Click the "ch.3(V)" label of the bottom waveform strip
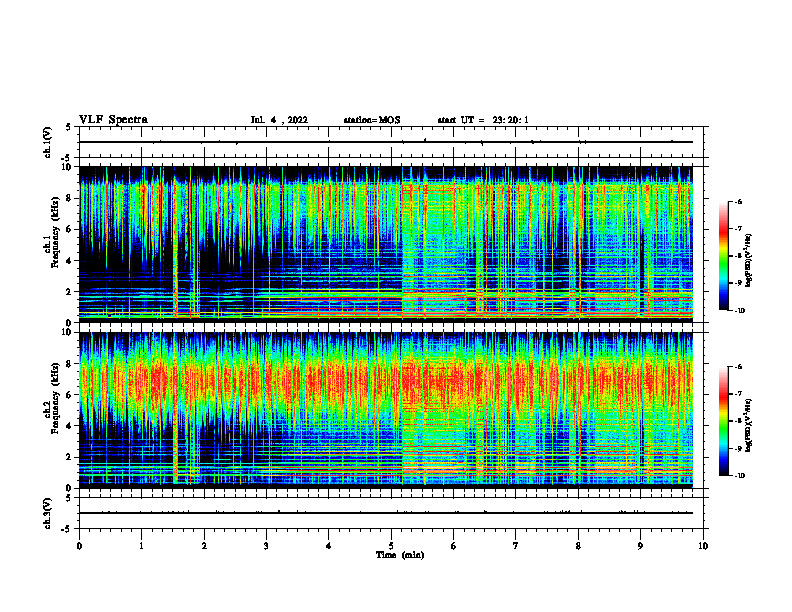The image size is (792, 612). [x=47, y=513]
